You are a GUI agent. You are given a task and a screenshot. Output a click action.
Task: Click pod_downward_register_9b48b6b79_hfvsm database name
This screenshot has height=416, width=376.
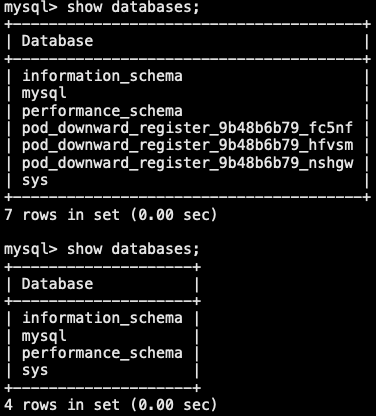click(187, 146)
